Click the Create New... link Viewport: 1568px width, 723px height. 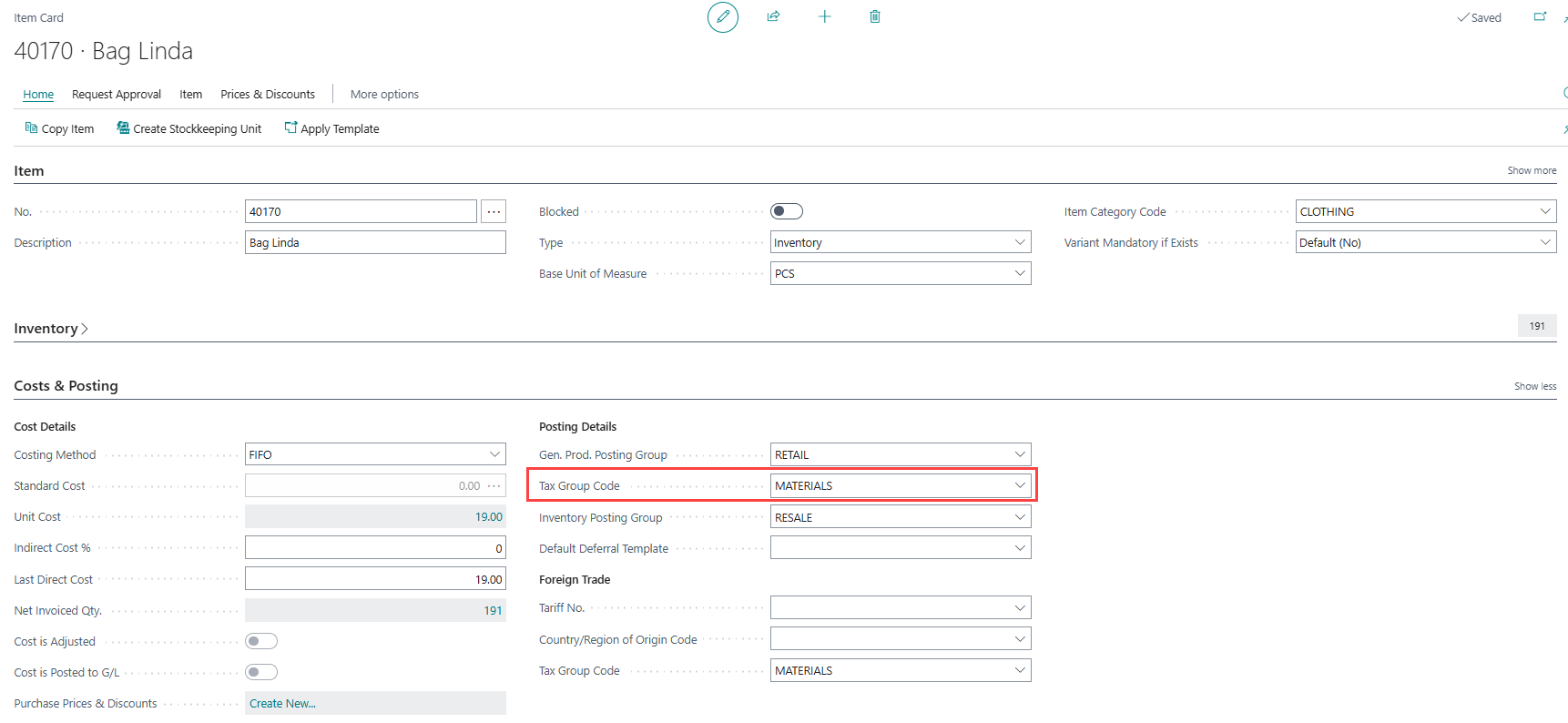(x=282, y=703)
